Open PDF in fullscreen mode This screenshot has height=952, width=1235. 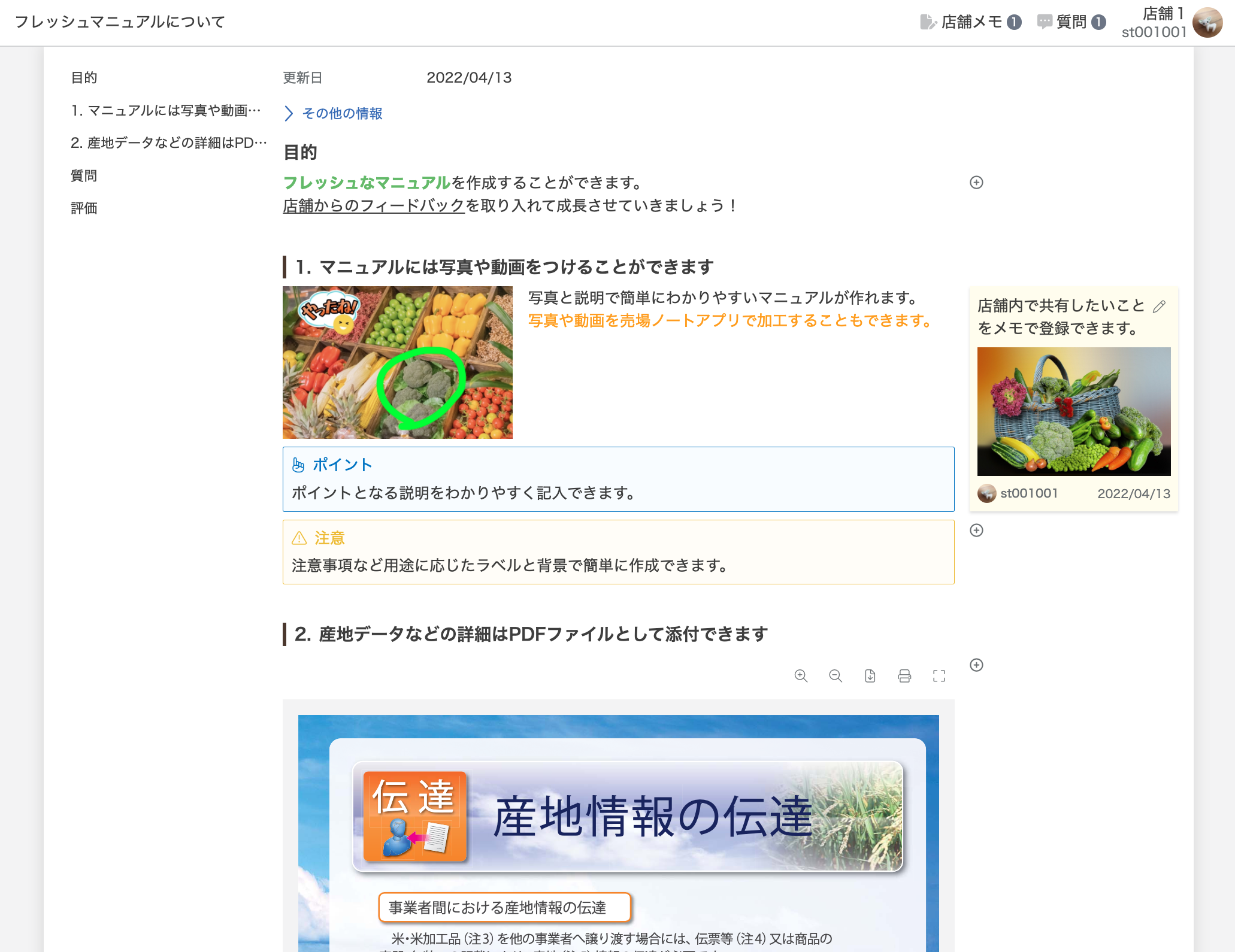click(939, 676)
